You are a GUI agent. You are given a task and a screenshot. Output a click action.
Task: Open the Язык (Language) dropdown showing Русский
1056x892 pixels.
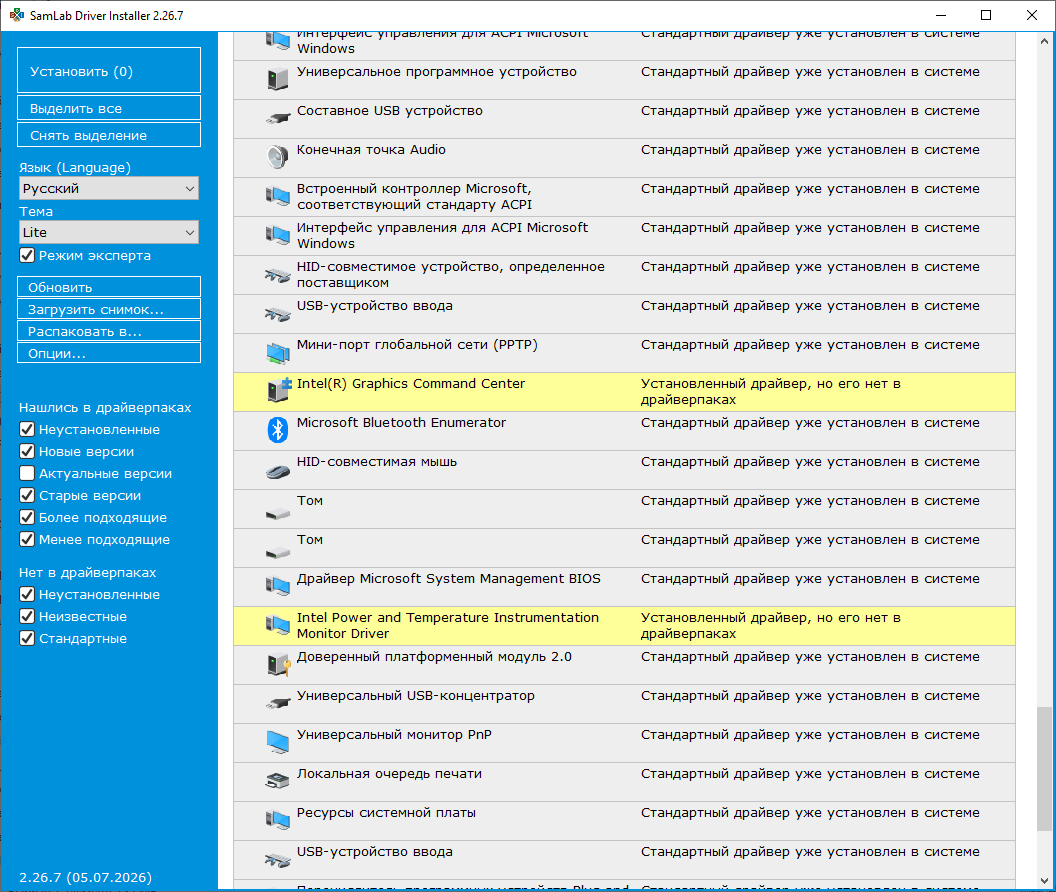(x=109, y=189)
